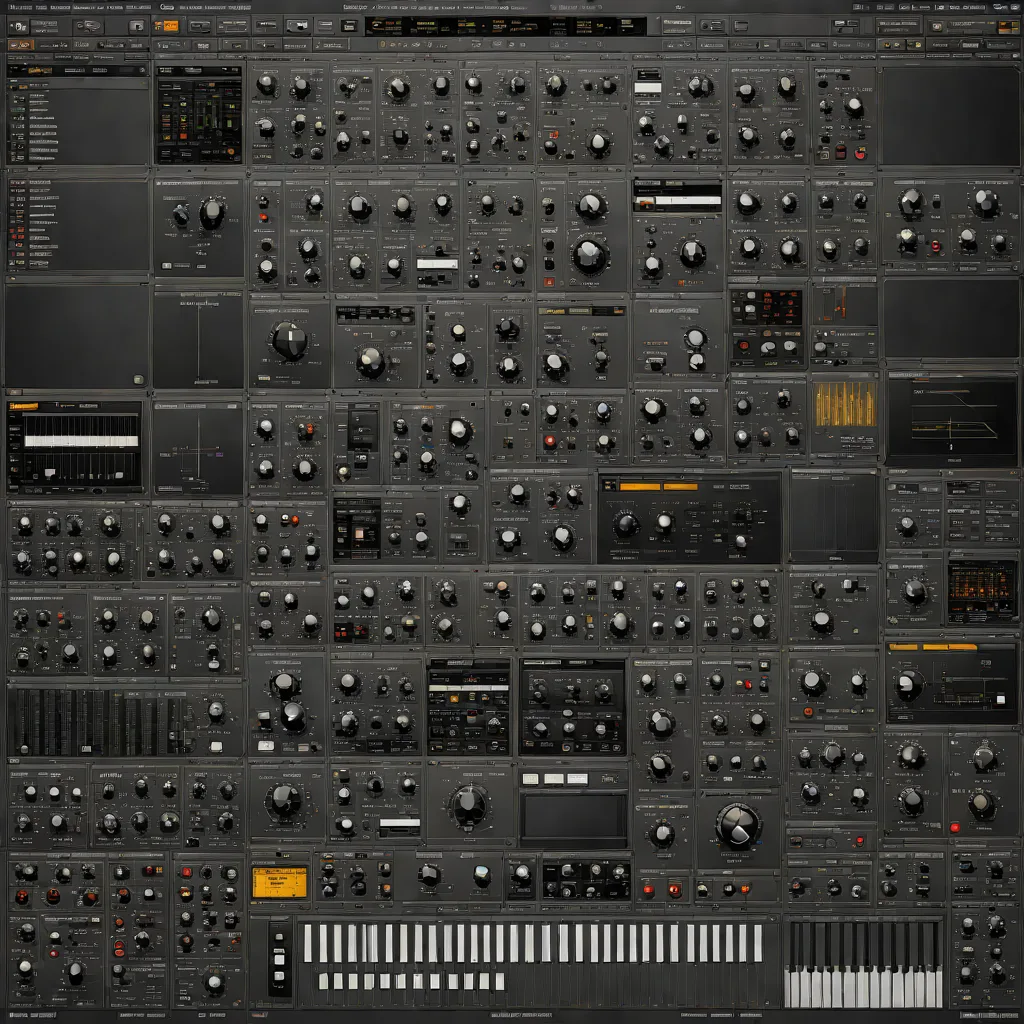Click the small white square in the black right panel

(1000, 699)
